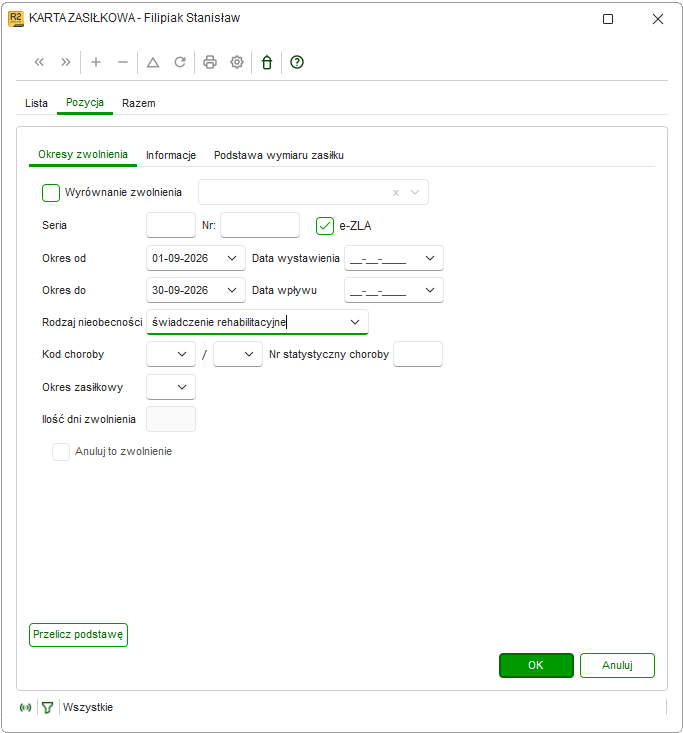Open the Razem tab

click(x=139, y=103)
